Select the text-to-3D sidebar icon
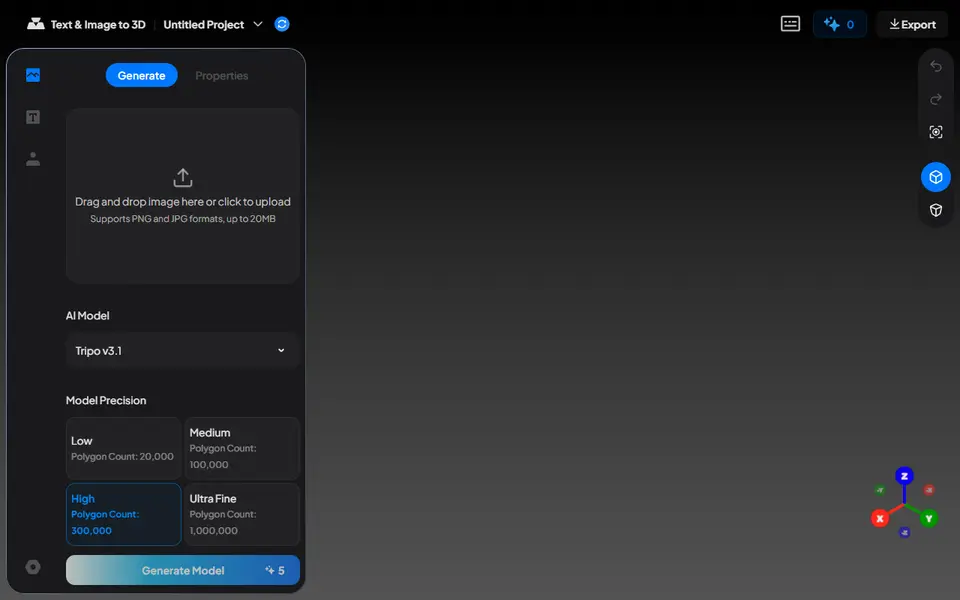Viewport: 960px width, 600px height. [x=33, y=117]
